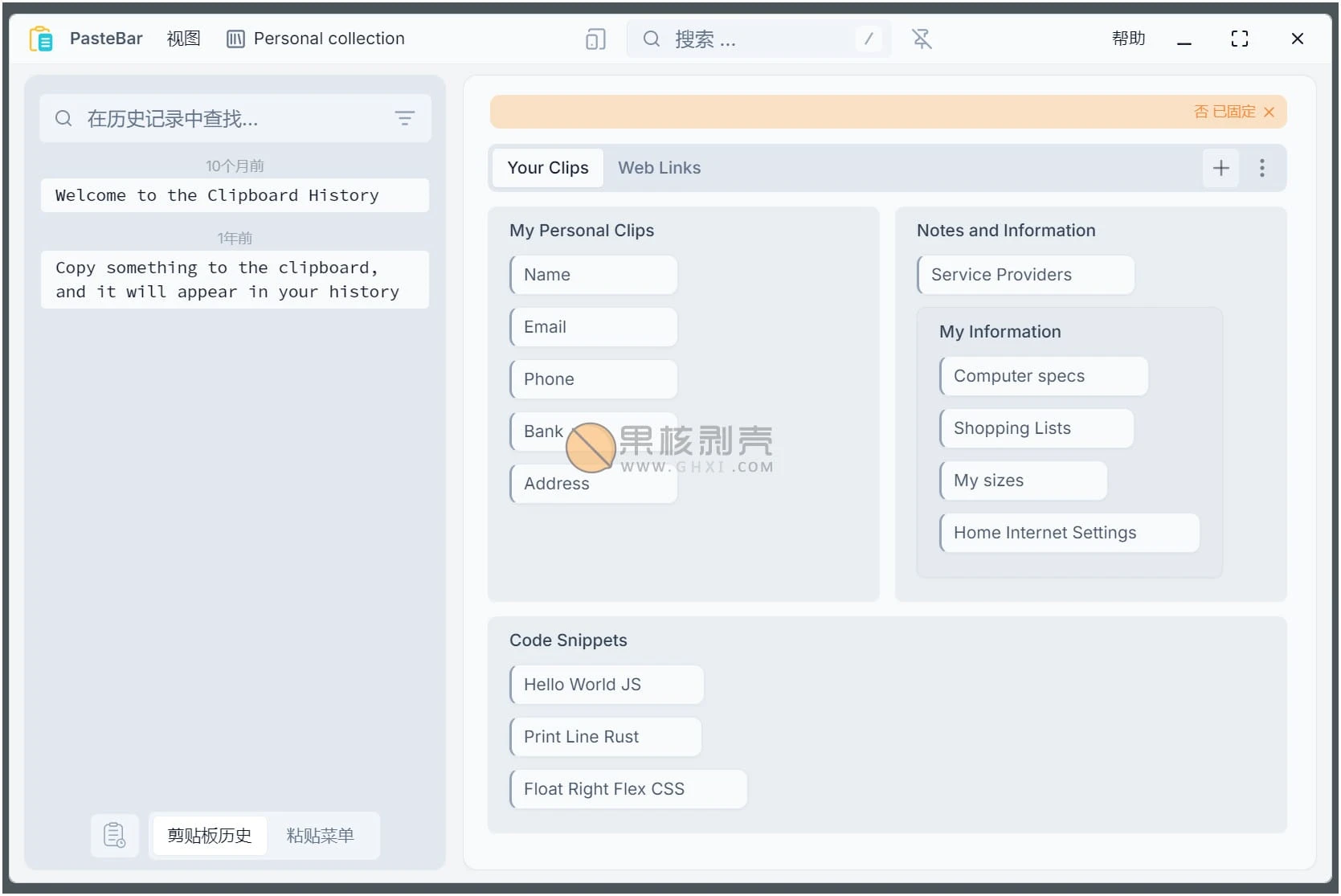1341x896 pixels.
Task: Toggle the unpin clips icon
Action: coord(921,39)
